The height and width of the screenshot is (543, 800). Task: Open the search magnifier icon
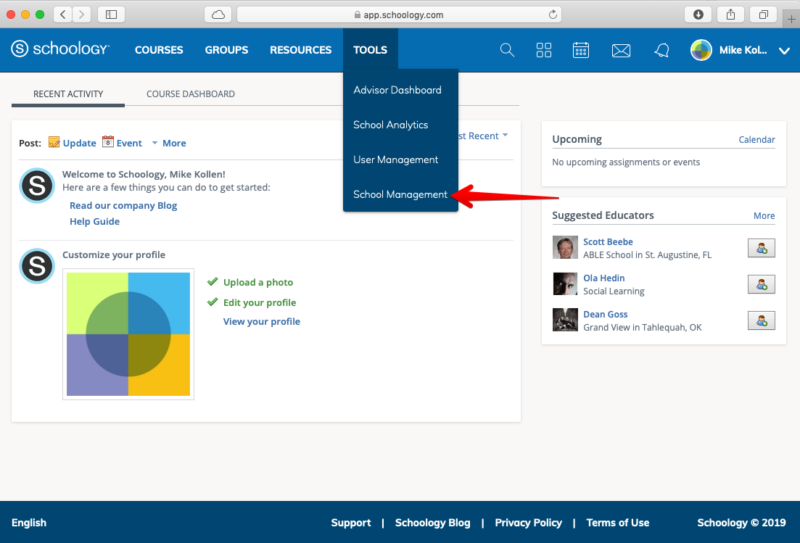click(507, 50)
